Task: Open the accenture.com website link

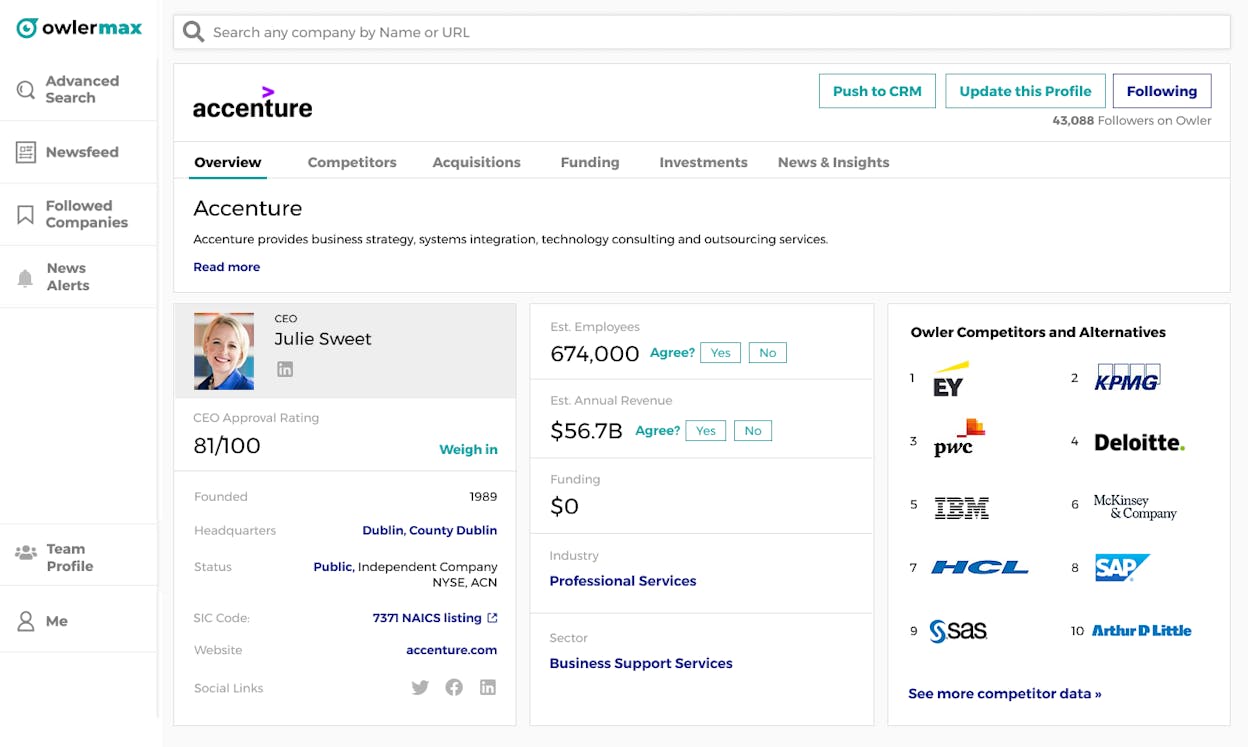Action: click(x=451, y=650)
